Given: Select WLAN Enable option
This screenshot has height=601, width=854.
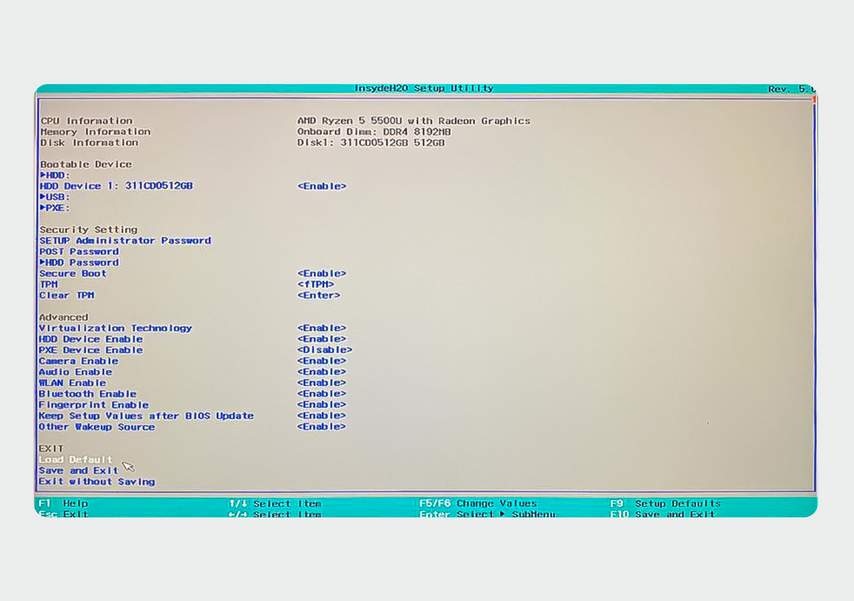Looking at the screenshot, I should click(72, 383).
